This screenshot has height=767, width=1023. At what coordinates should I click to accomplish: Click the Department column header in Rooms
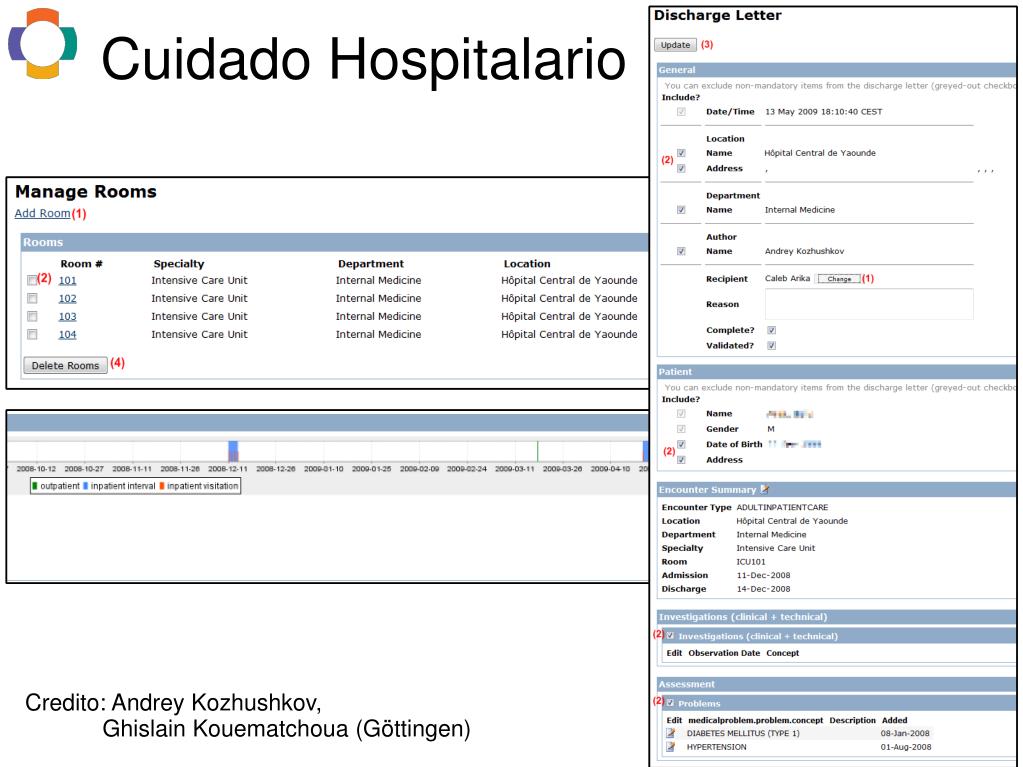click(x=371, y=263)
